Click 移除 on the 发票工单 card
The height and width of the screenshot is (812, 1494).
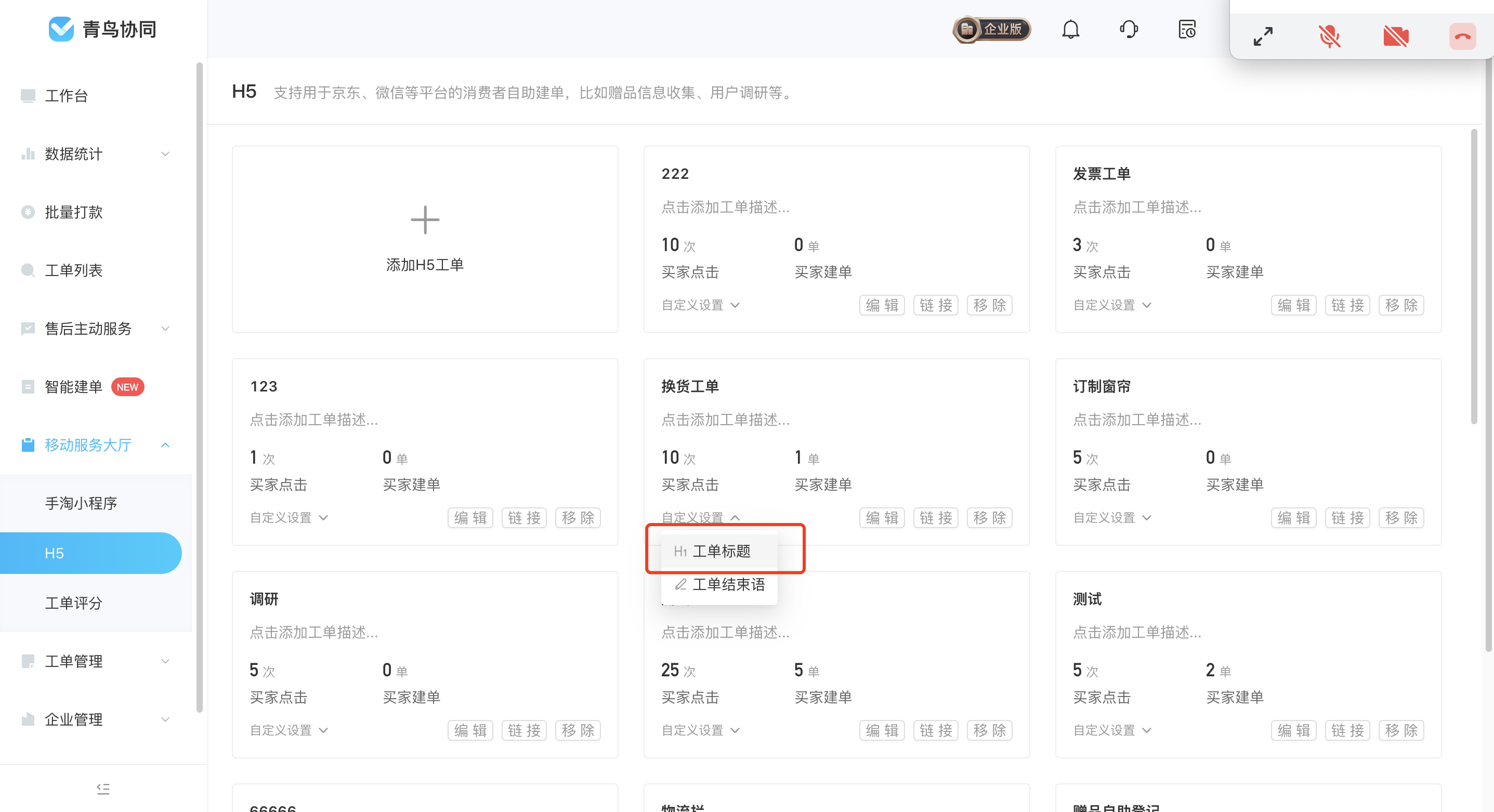click(x=1401, y=305)
